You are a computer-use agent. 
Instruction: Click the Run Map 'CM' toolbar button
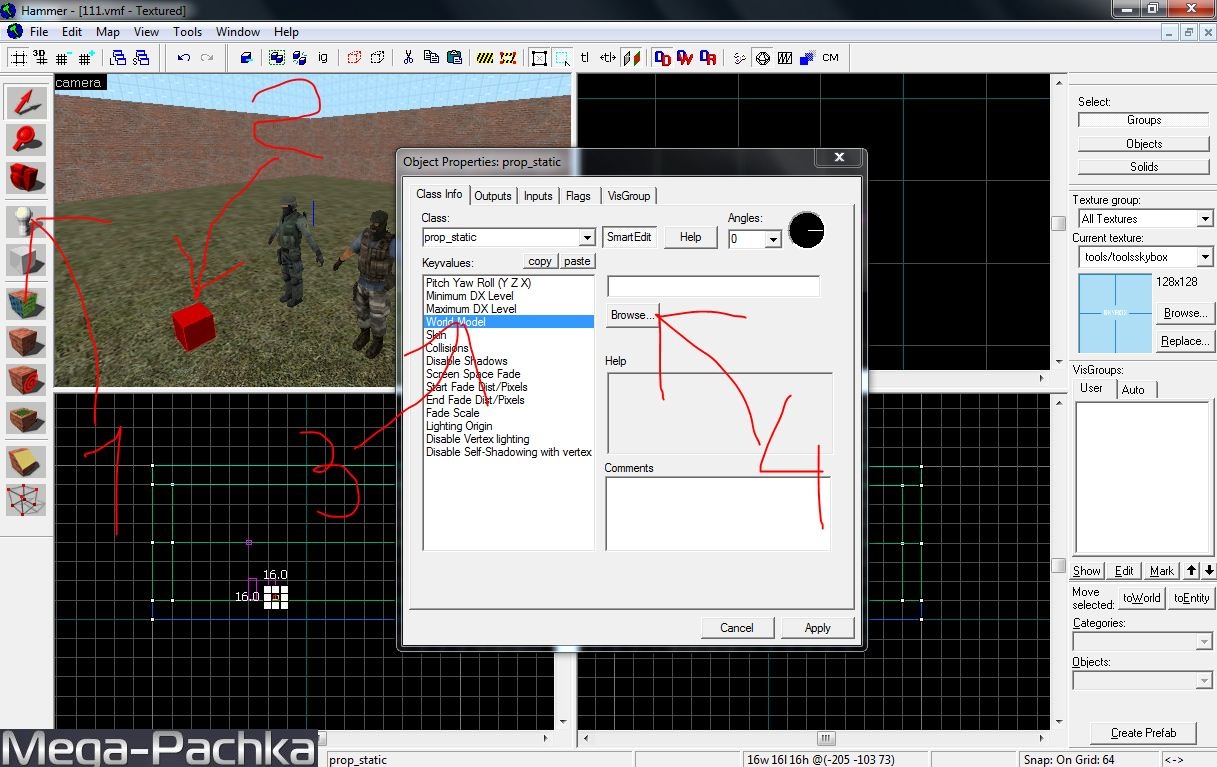pyautogui.click(x=830, y=58)
